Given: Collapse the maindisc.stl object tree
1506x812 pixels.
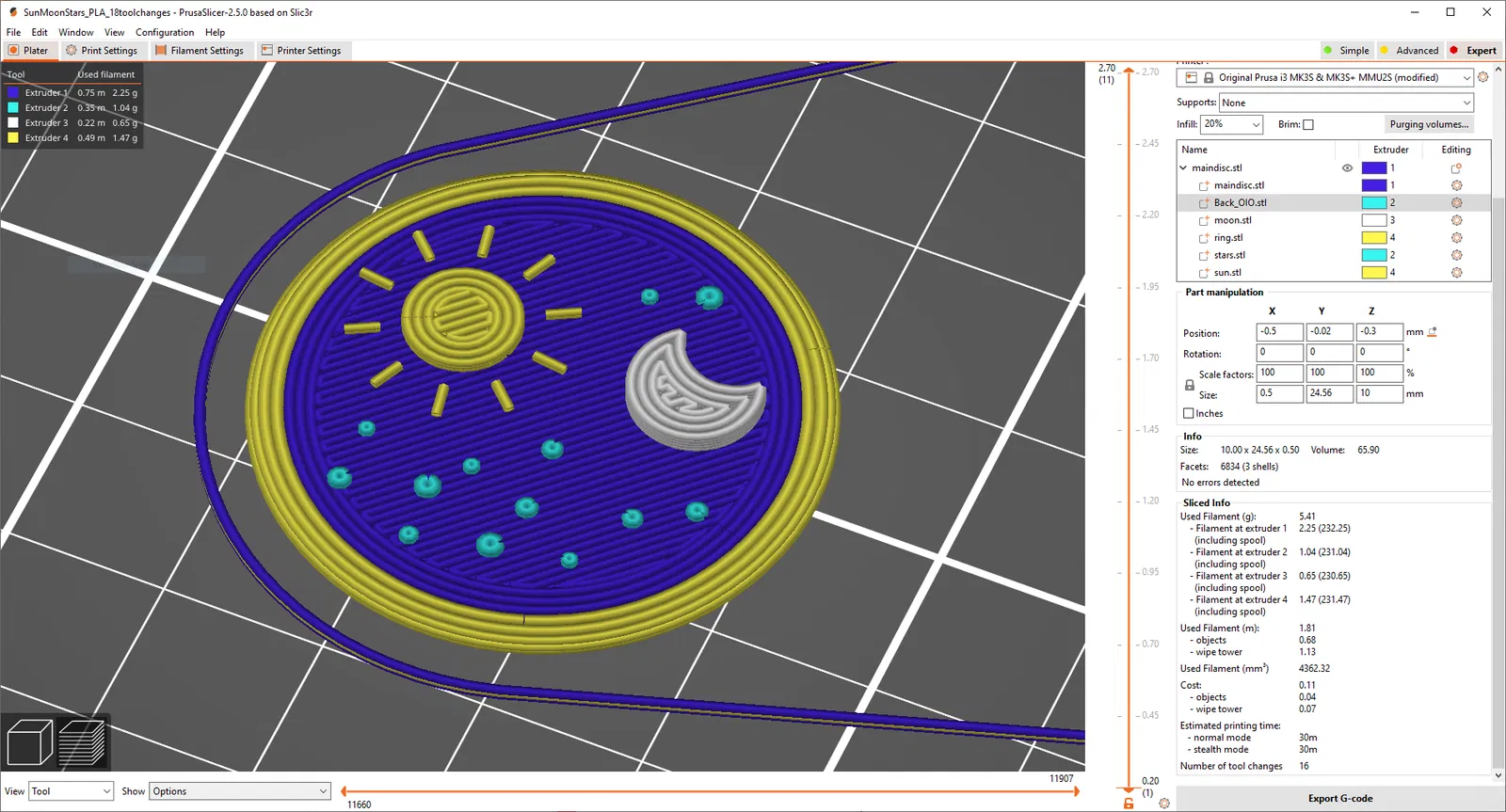Looking at the screenshot, I should pyautogui.click(x=1183, y=168).
